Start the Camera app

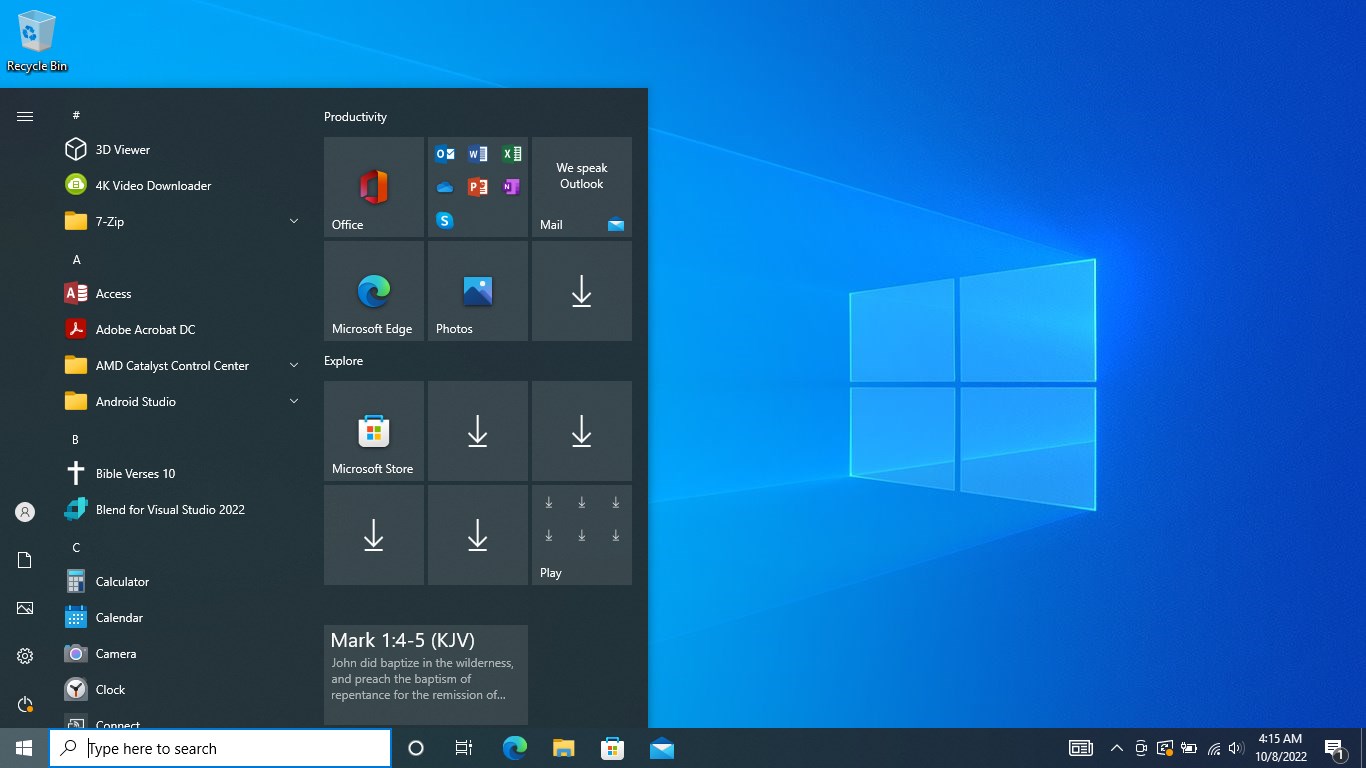point(118,653)
